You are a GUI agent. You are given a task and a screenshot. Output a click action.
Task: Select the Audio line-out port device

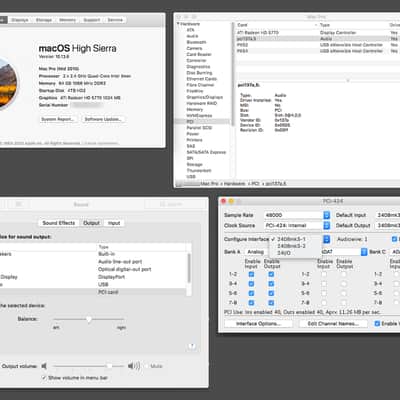pos(93,262)
